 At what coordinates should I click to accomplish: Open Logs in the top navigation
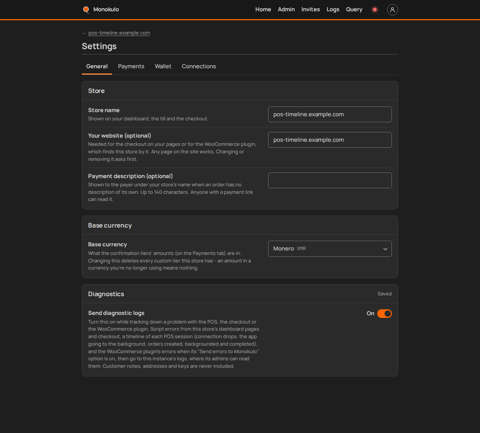tap(333, 10)
